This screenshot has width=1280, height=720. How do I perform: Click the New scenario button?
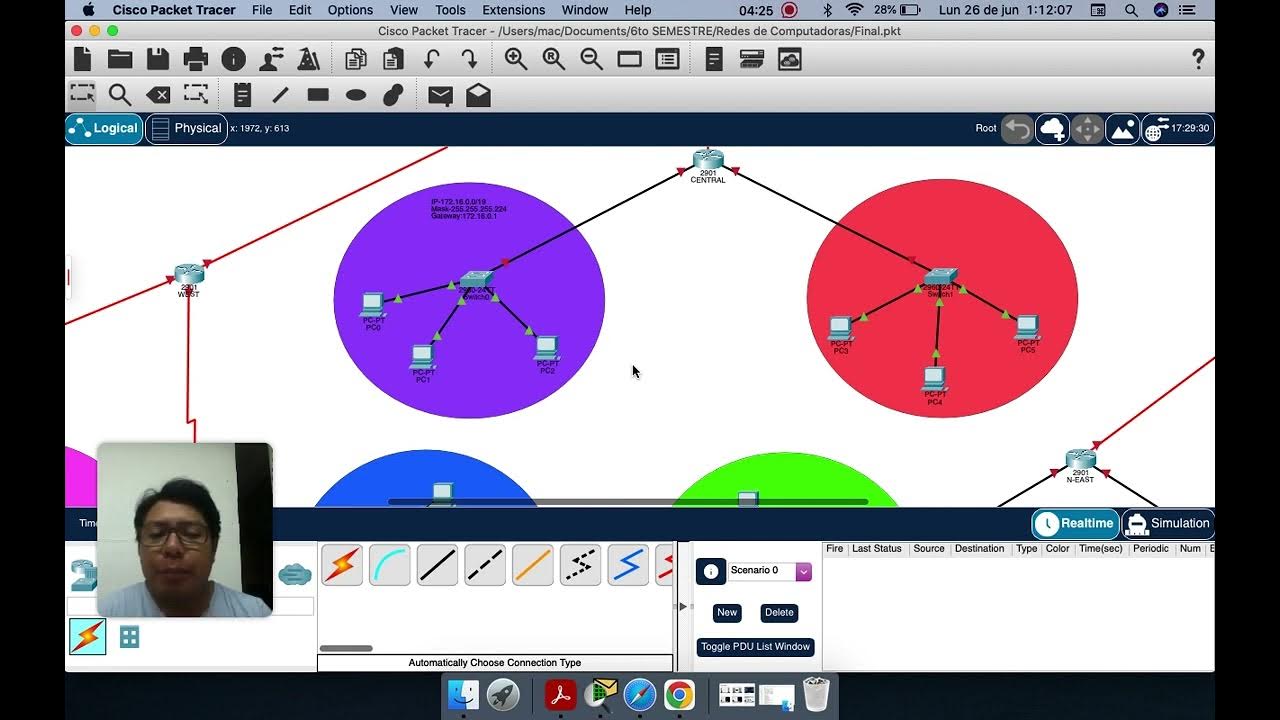click(727, 612)
